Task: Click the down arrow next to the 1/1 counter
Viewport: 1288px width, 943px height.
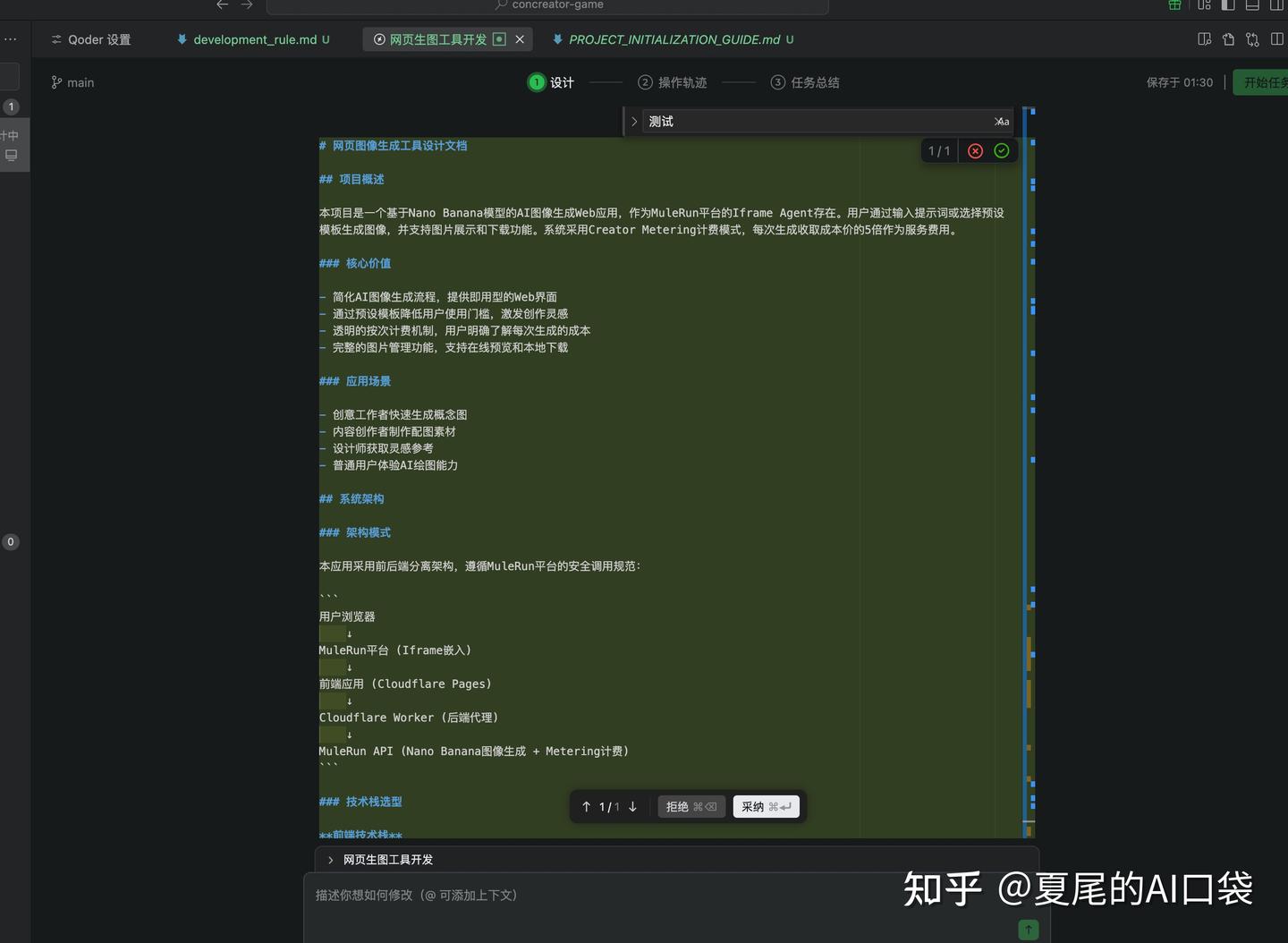Action: click(632, 806)
